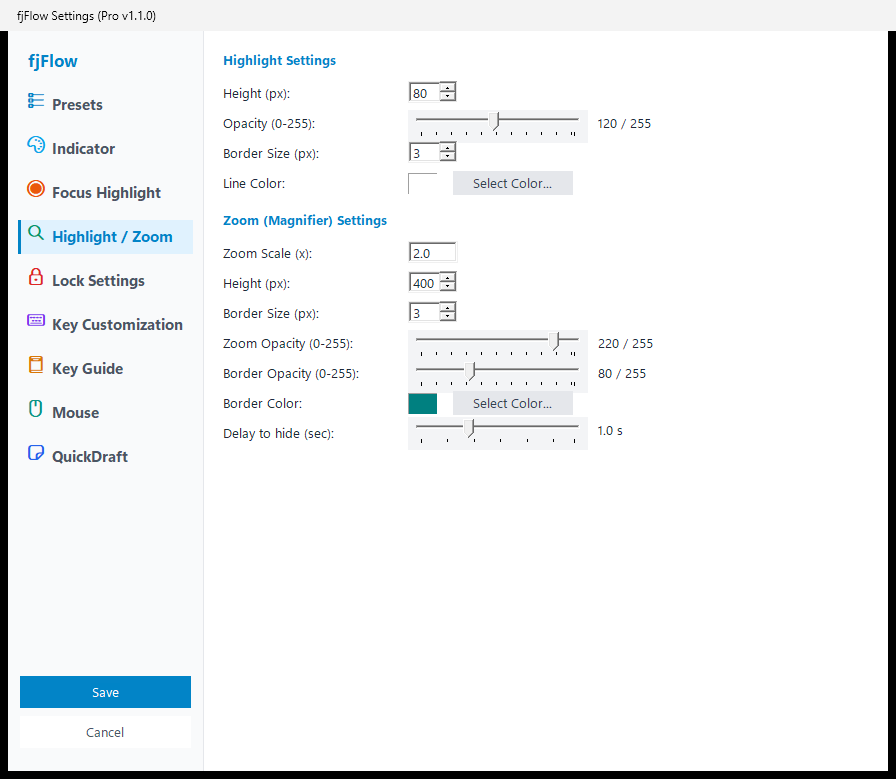The width and height of the screenshot is (896, 779).
Task: Show the Key Guide page
Action: pos(106,369)
